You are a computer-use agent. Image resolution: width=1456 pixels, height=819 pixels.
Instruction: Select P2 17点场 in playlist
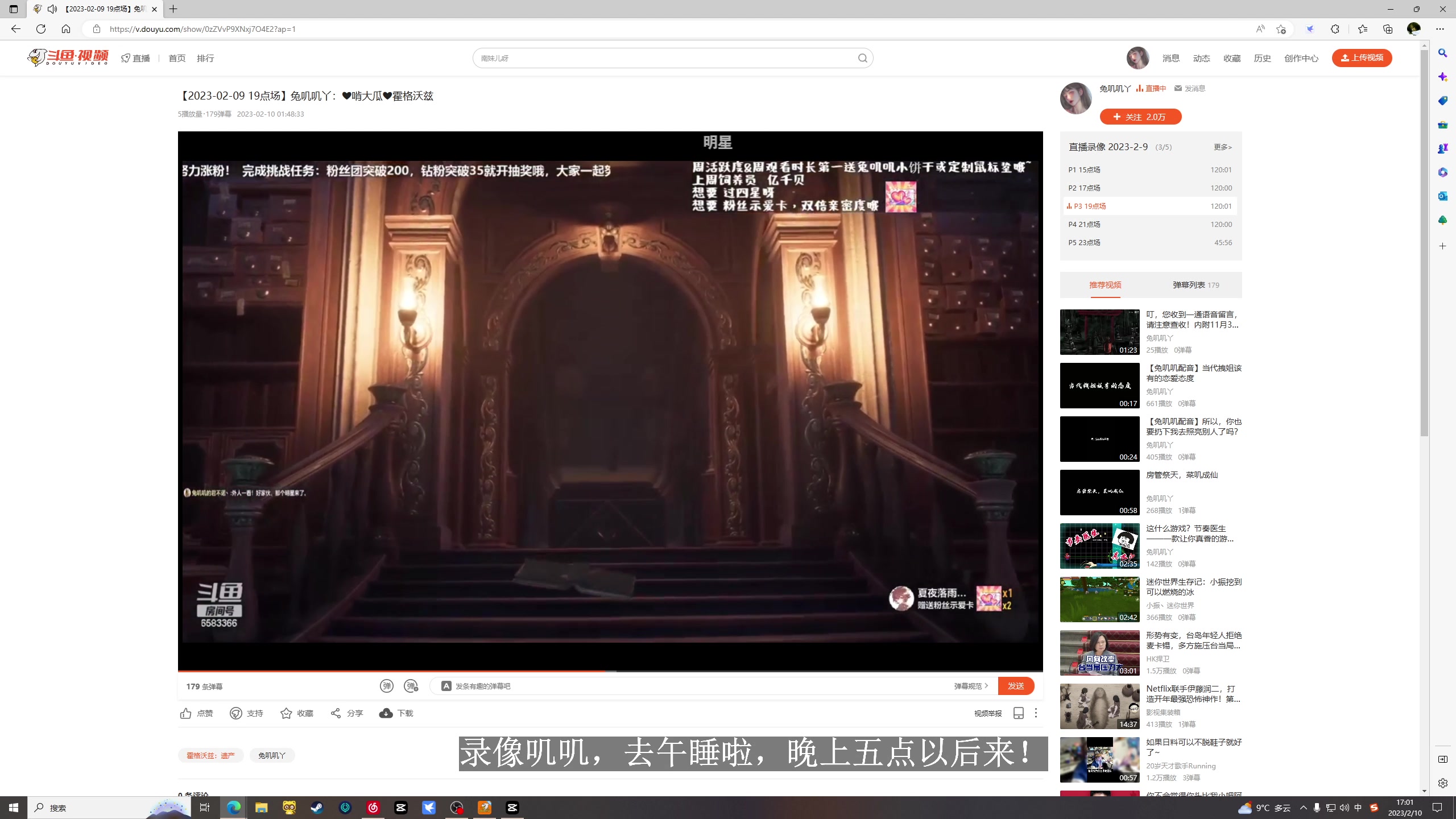(1150, 188)
